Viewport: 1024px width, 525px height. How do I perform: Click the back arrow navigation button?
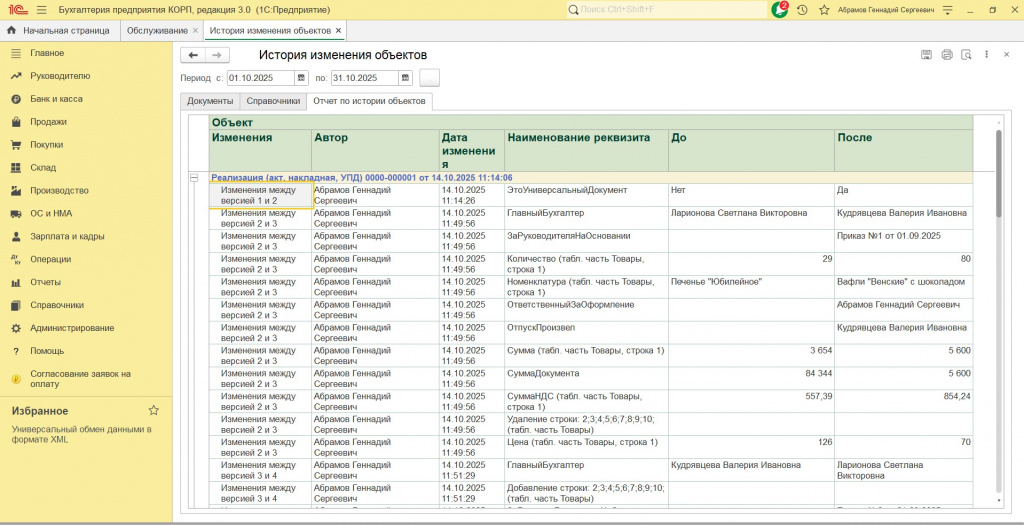point(193,55)
